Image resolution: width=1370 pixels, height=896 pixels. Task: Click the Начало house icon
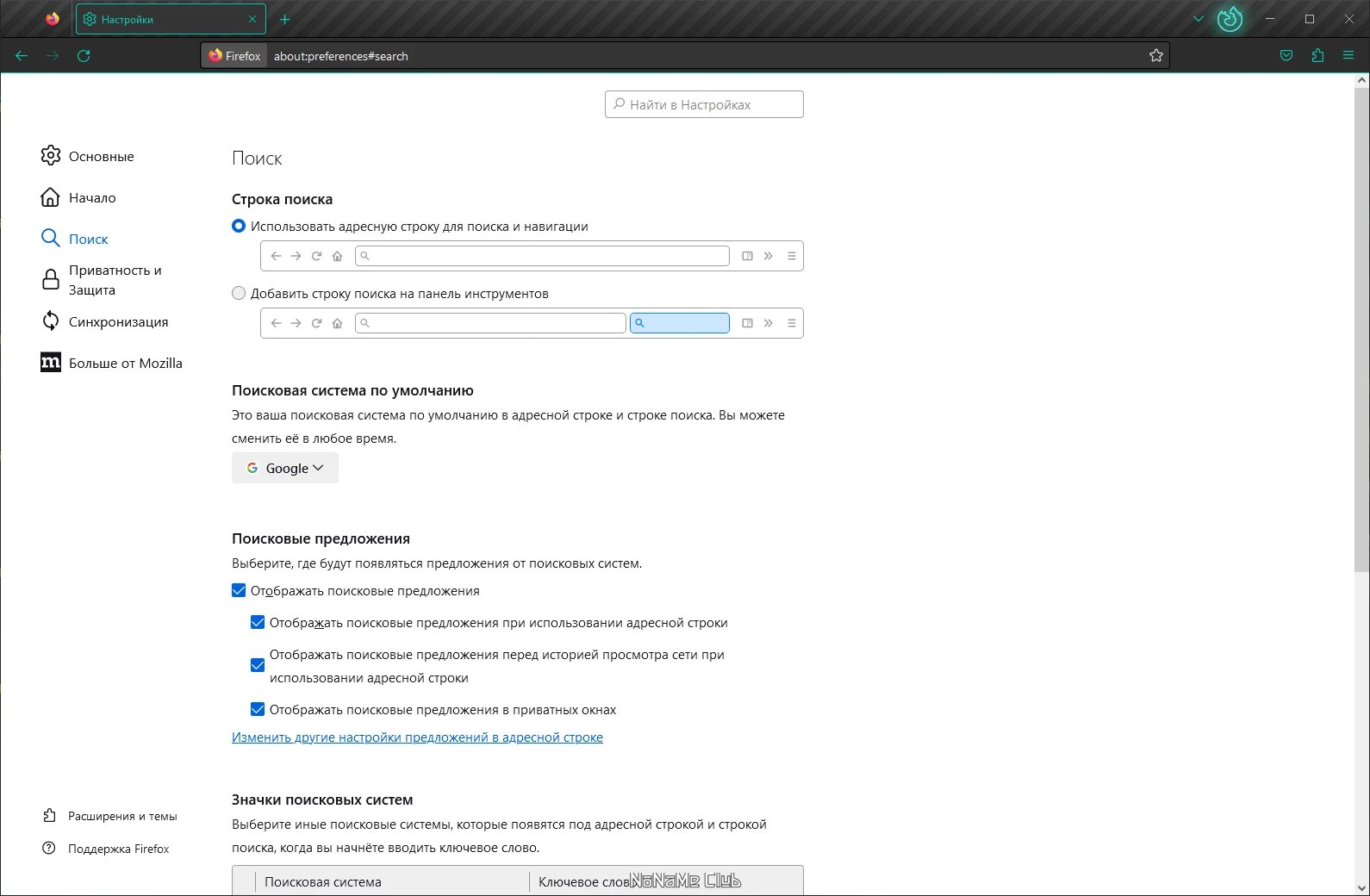(x=51, y=197)
